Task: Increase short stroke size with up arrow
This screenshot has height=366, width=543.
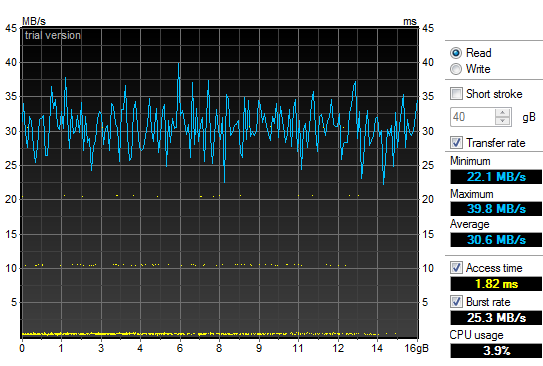Action: (502, 113)
